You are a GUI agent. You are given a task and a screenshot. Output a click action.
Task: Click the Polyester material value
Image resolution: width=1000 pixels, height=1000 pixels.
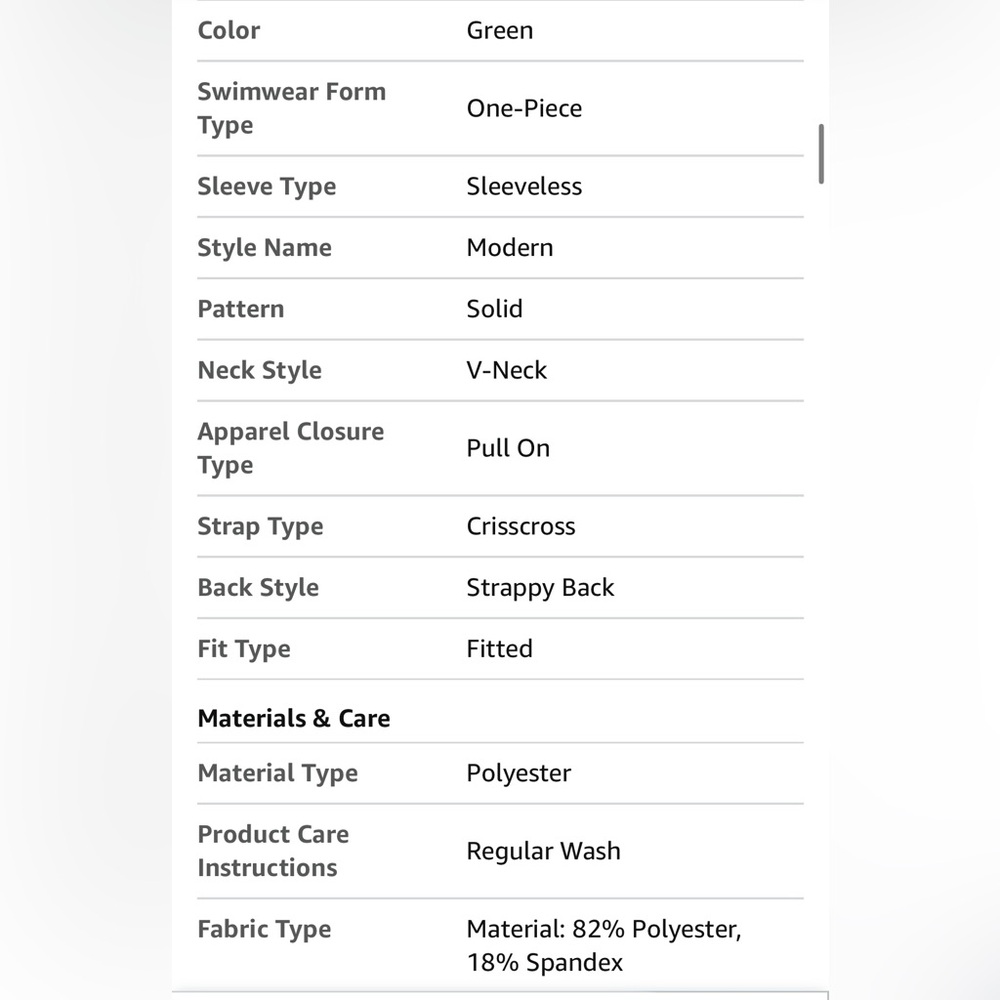point(518,773)
